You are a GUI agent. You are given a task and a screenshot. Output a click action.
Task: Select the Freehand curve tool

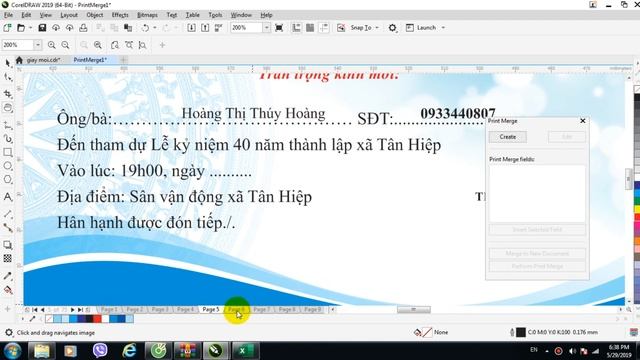pyautogui.click(x=7, y=125)
